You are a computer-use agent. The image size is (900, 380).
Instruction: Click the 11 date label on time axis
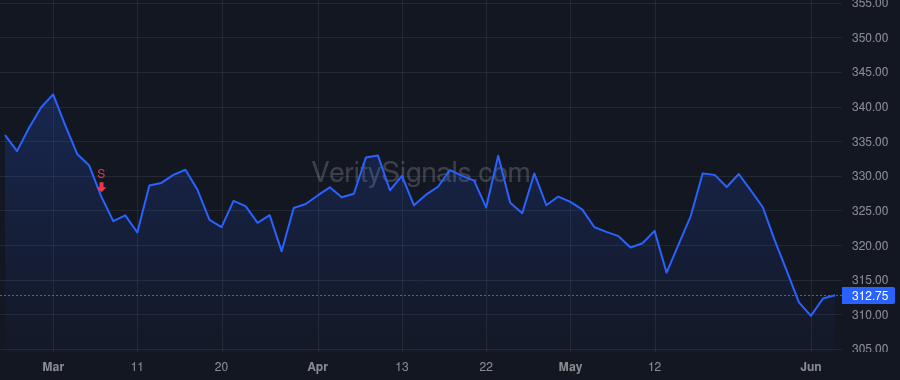click(138, 367)
